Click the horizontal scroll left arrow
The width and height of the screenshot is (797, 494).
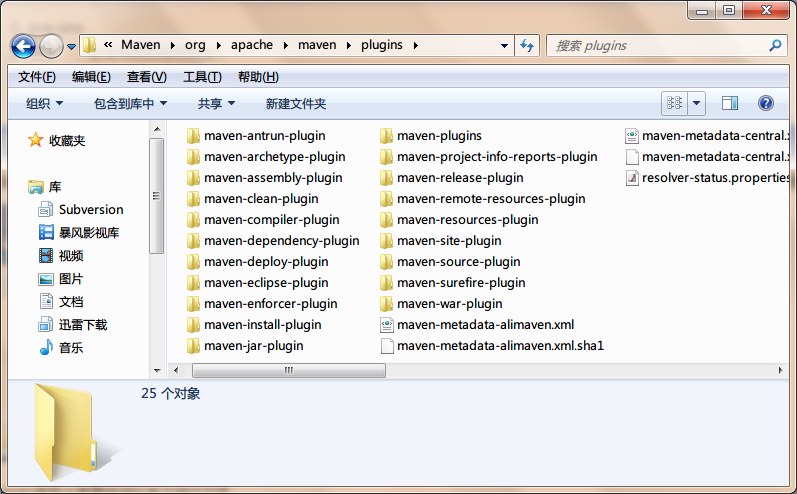176,370
